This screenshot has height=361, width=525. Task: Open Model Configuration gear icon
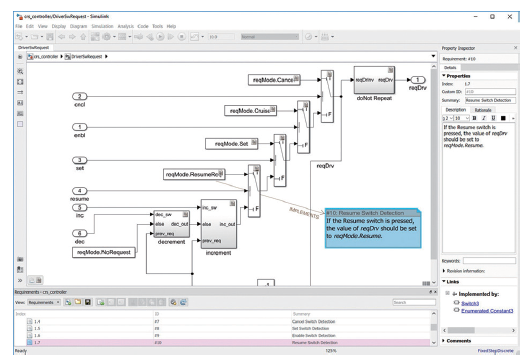(106, 37)
